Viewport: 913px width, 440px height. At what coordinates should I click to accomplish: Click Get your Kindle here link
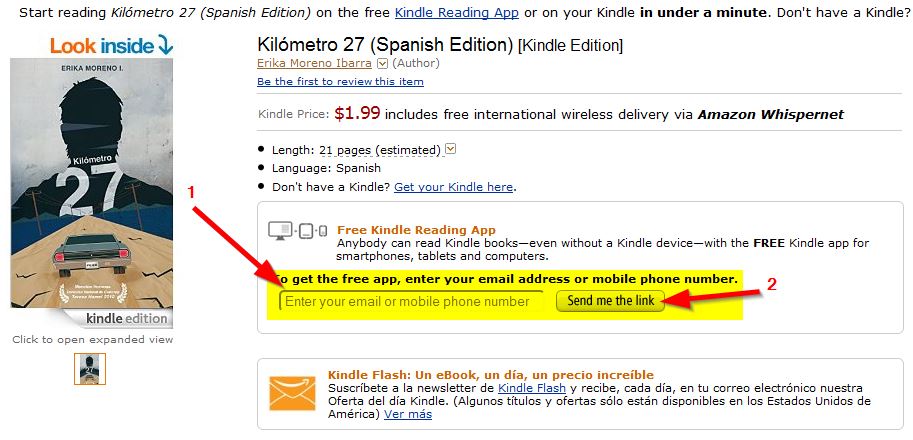pos(454,187)
